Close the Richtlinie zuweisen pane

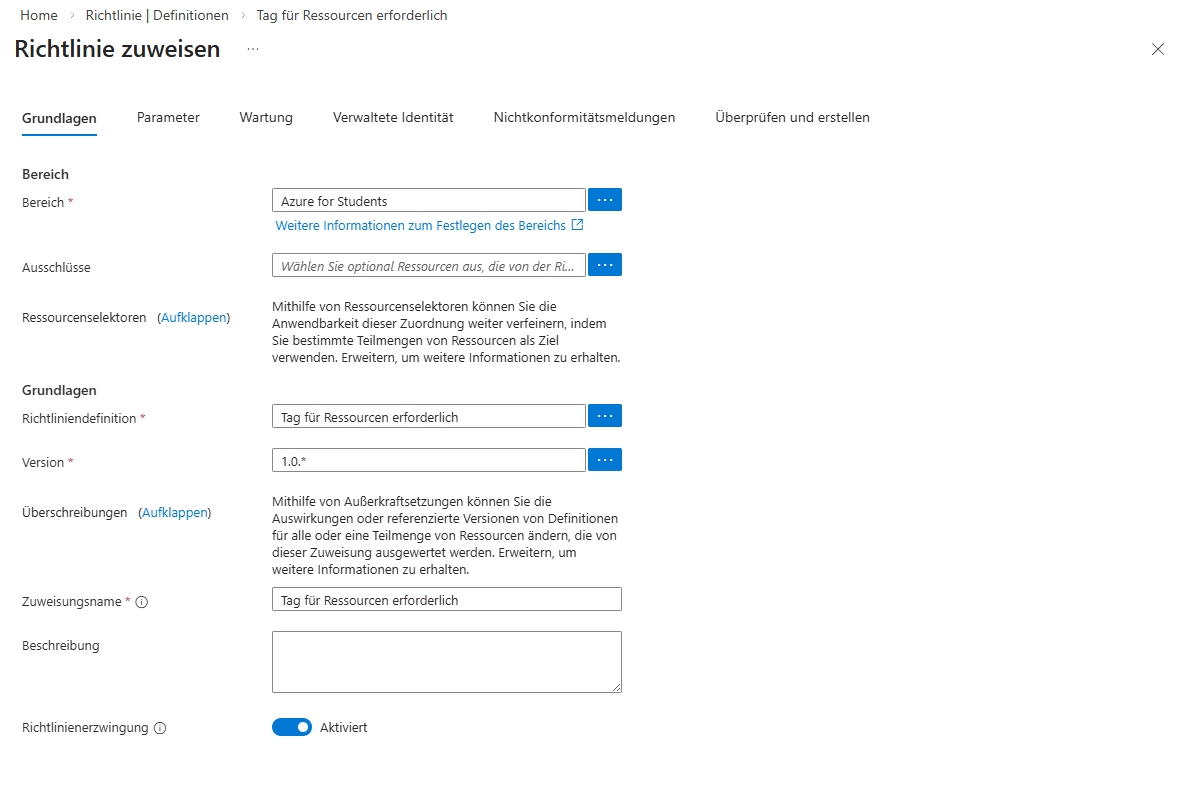point(1157,49)
